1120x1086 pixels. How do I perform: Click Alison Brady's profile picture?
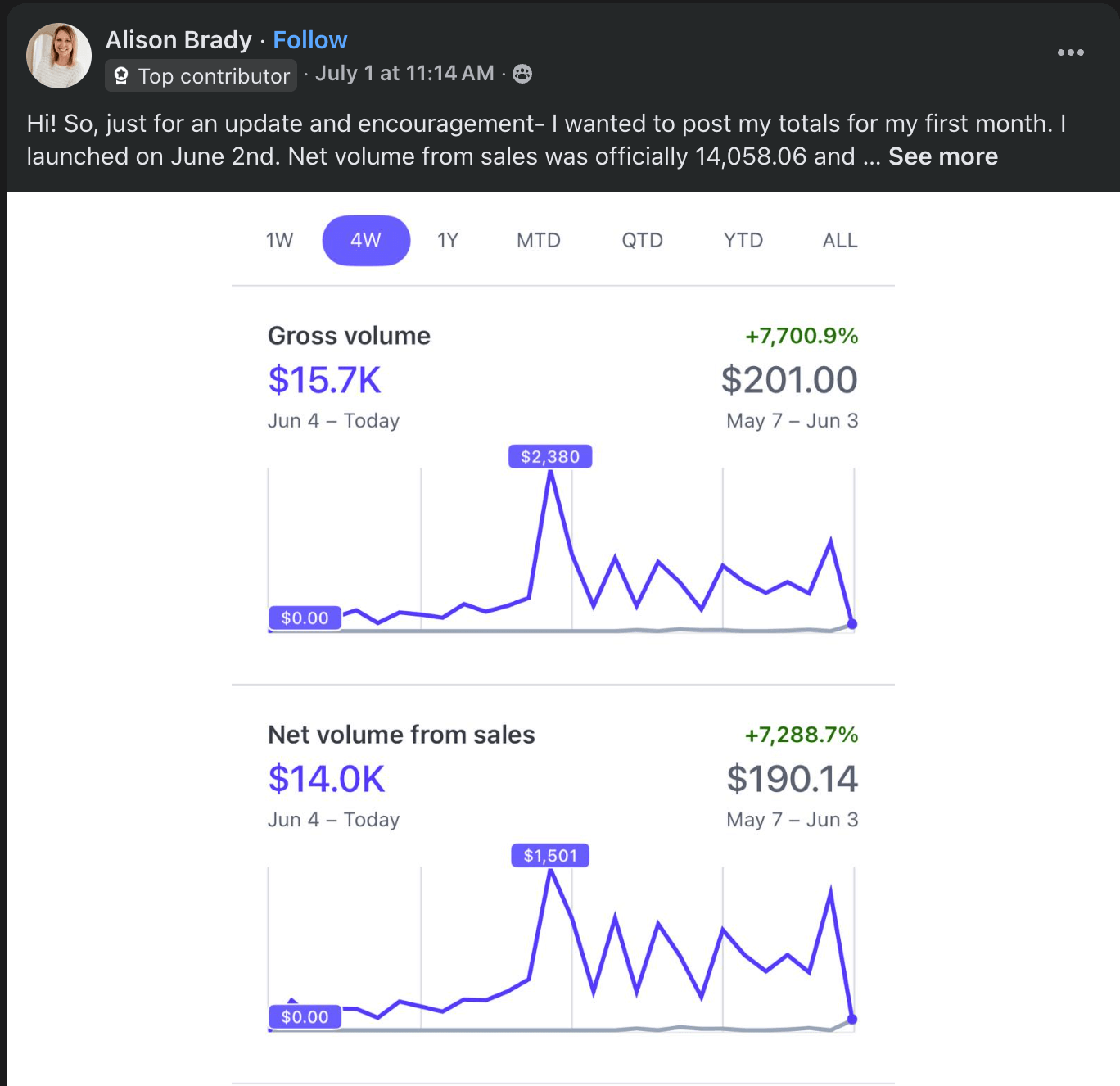pyautogui.click(x=59, y=56)
